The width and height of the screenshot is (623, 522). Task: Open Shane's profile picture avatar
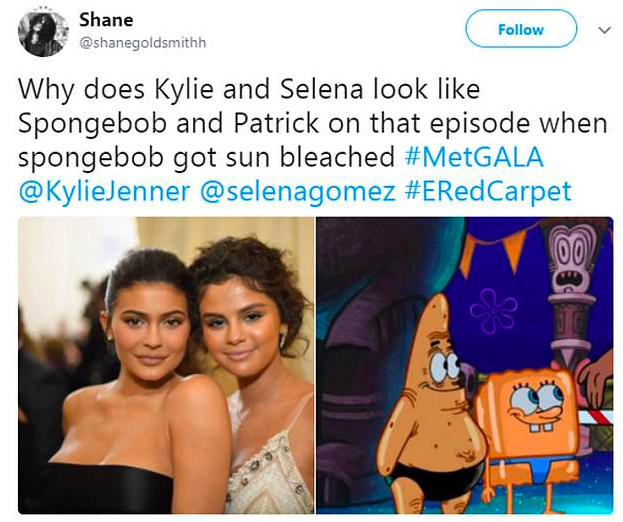[43, 32]
